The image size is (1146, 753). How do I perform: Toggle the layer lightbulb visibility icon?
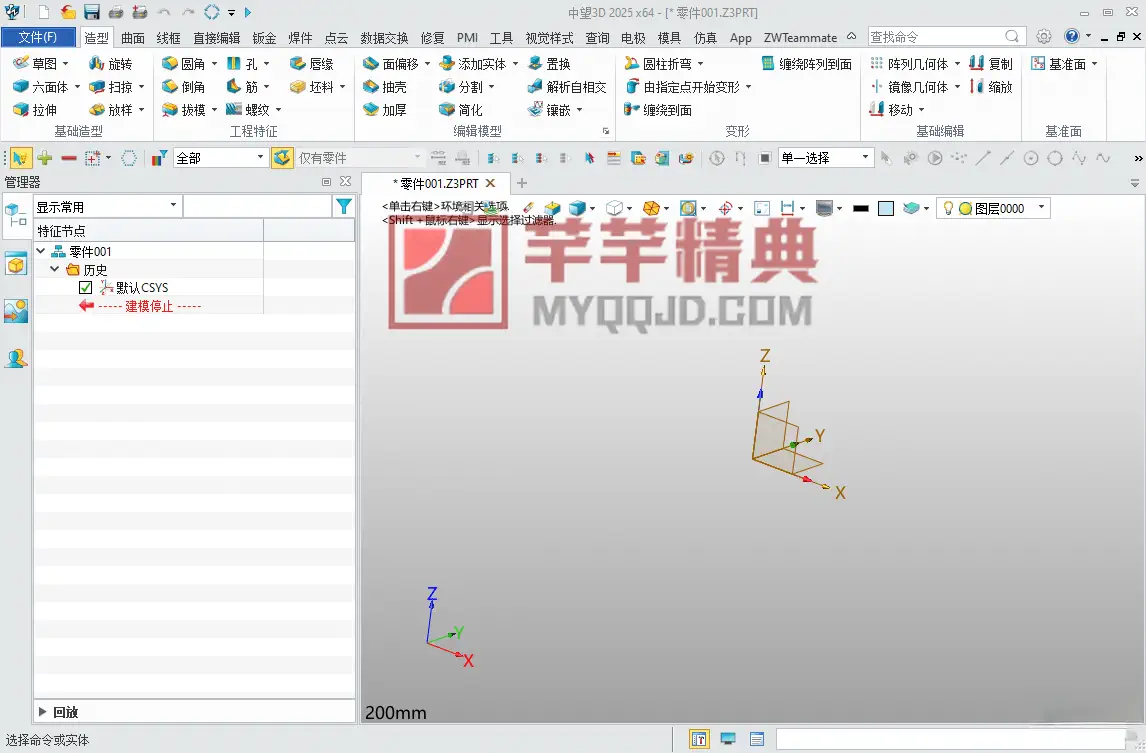948,208
